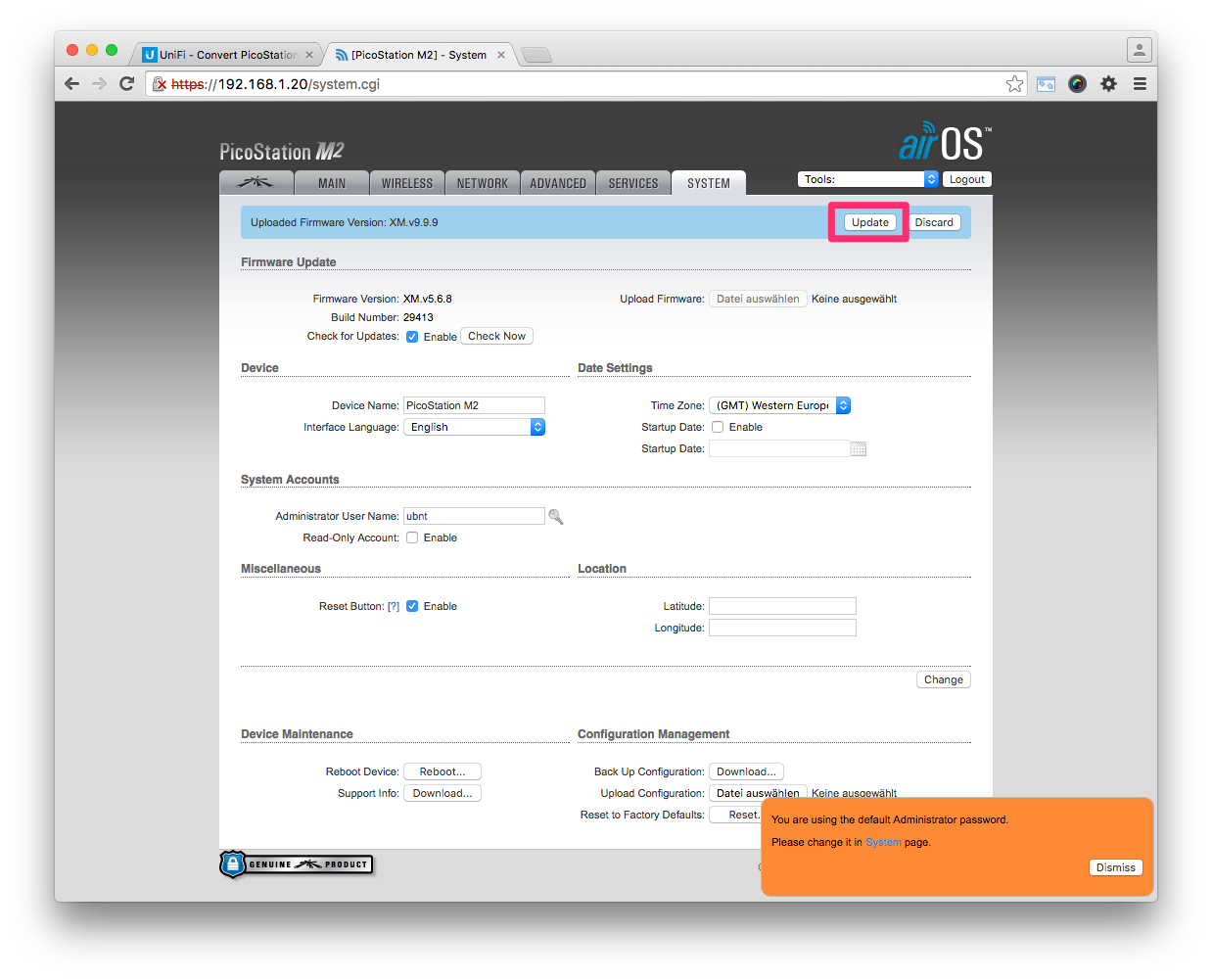Click the extension icon right of the bookmark star
Screen dimensions: 1212x980
1046,84
